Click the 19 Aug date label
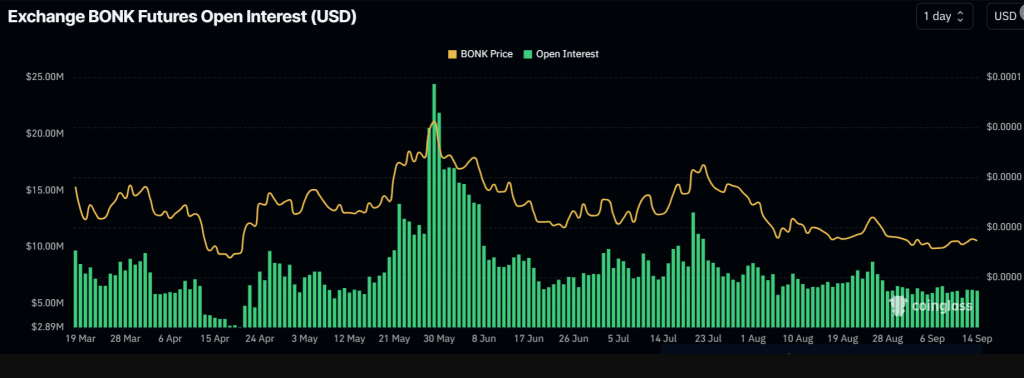The height and width of the screenshot is (378, 1024). (x=842, y=339)
